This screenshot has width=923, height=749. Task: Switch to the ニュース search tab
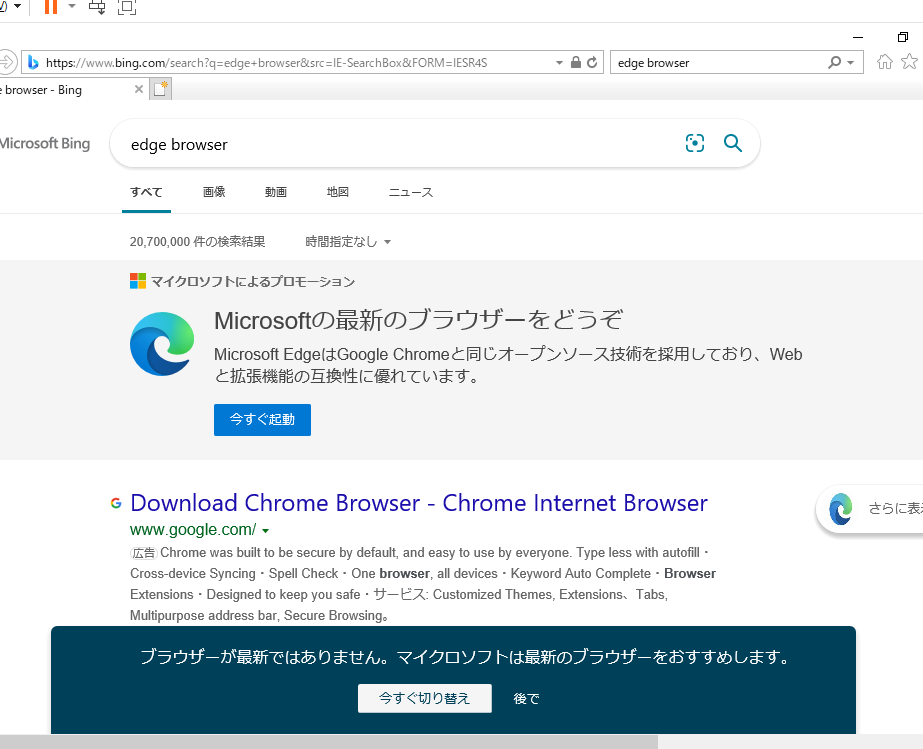click(x=410, y=192)
